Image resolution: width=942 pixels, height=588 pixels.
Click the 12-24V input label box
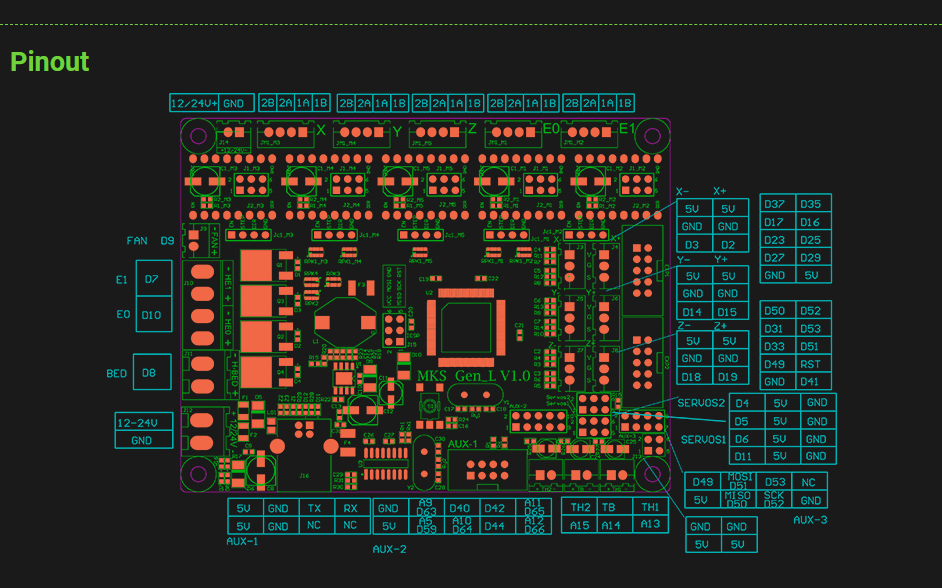click(142, 422)
